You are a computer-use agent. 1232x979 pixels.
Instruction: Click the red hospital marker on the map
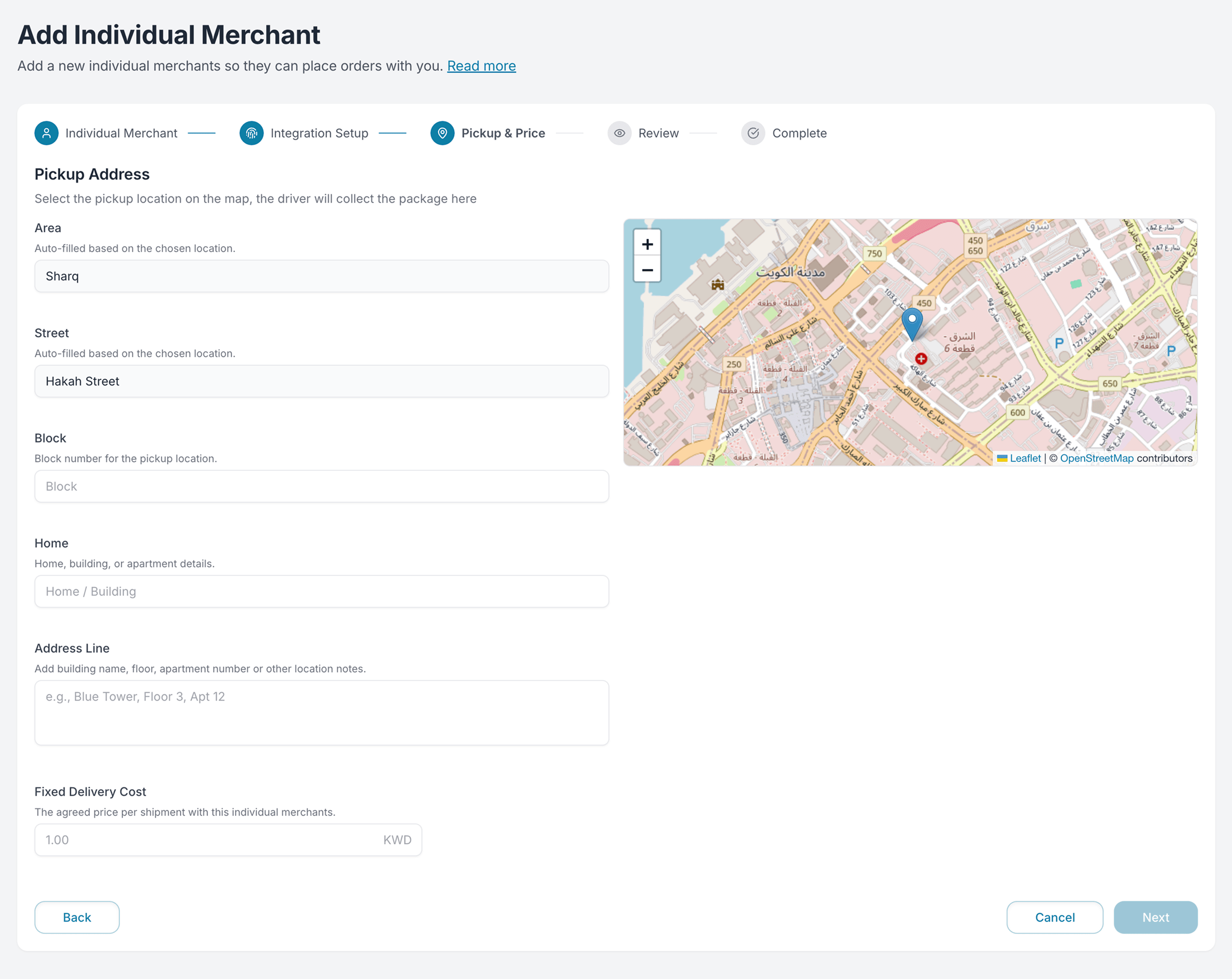tap(922, 359)
